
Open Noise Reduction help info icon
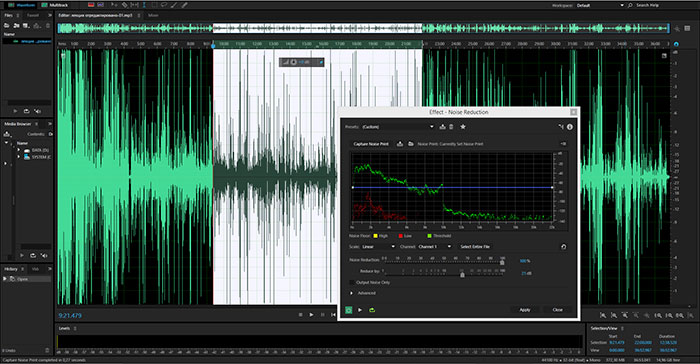click(570, 127)
